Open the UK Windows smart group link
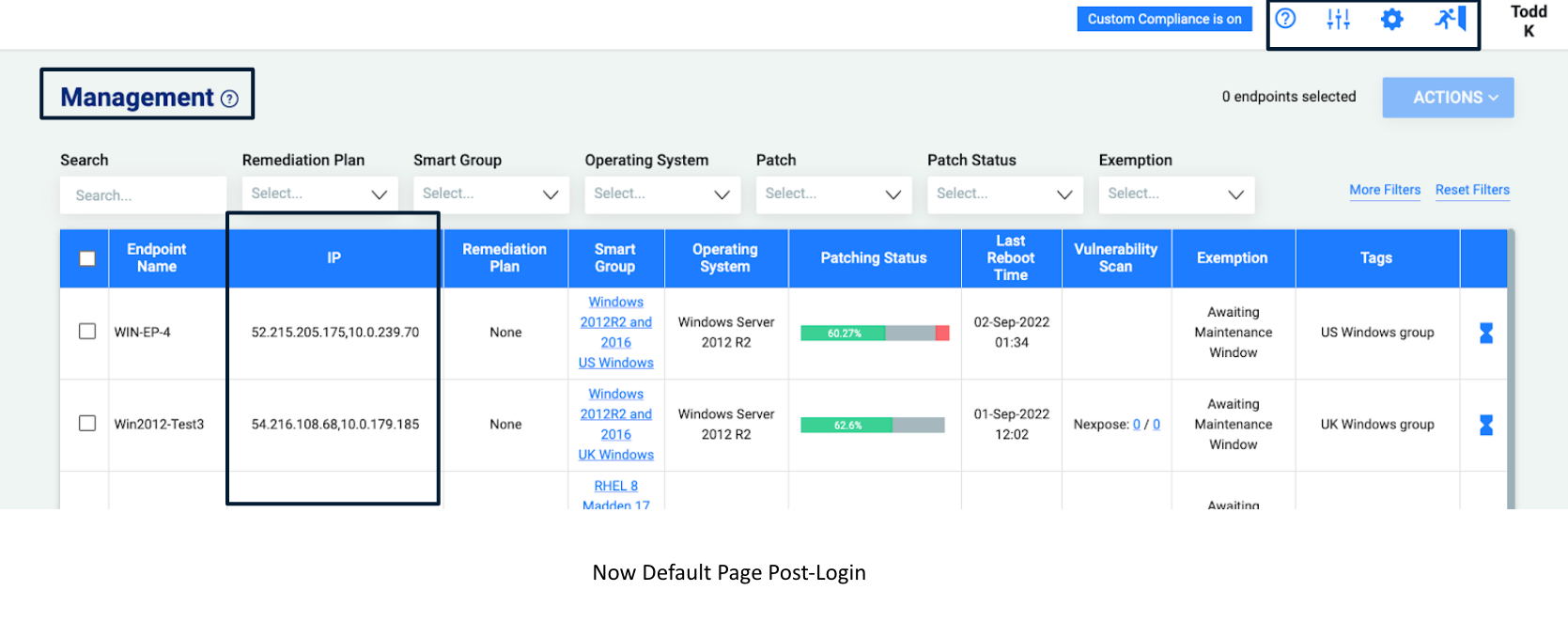This screenshot has height=622, width=1568. (615, 455)
